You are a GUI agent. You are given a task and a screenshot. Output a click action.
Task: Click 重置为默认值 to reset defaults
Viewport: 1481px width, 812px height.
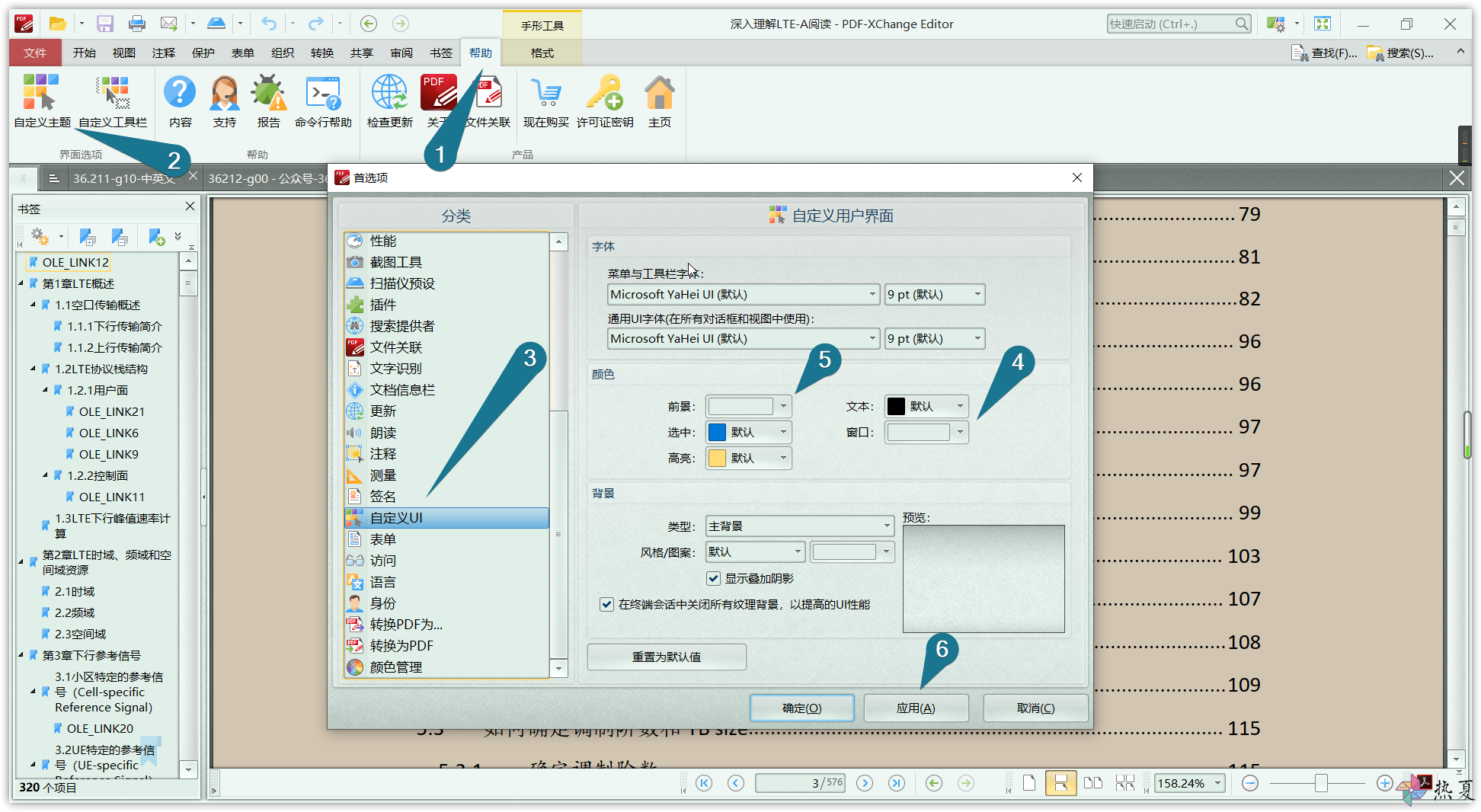point(666,656)
